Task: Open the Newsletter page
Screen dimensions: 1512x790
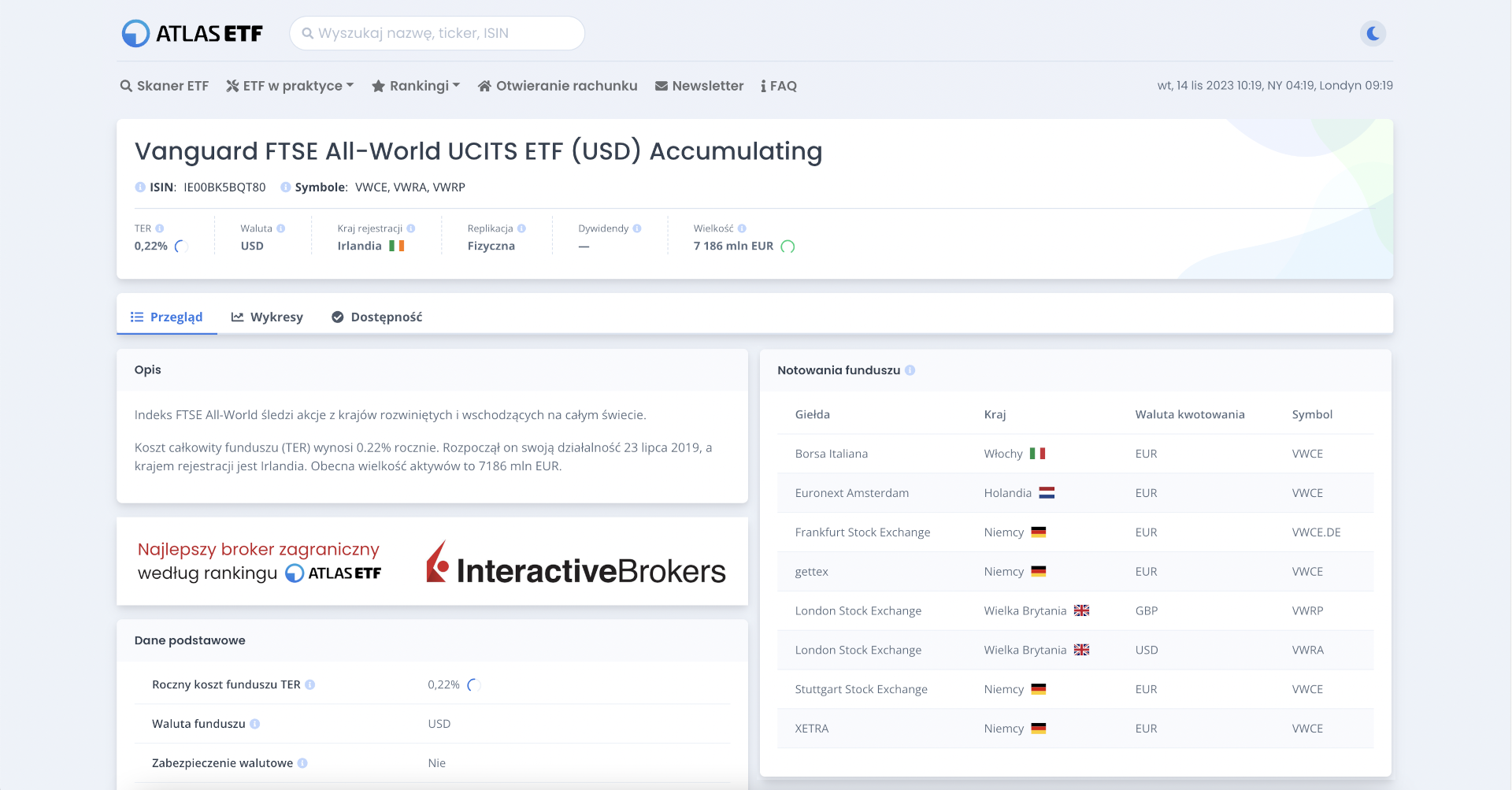Action: [699, 86]
